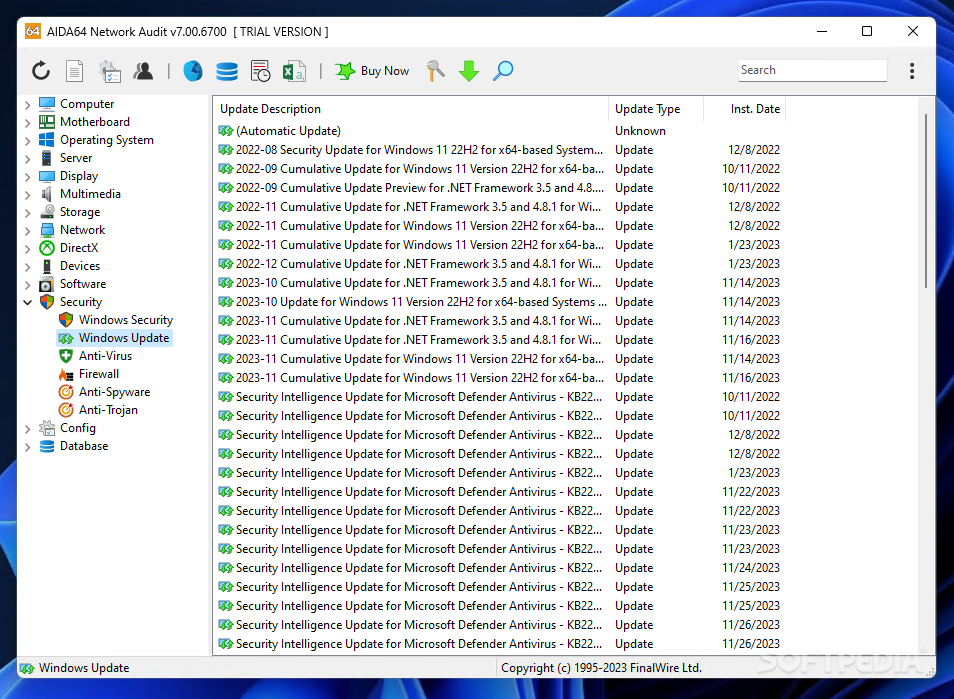The width and height of the screenshot is (954, 699).
Task: Select Windows Update in the tree
Action: coord(124,338)
